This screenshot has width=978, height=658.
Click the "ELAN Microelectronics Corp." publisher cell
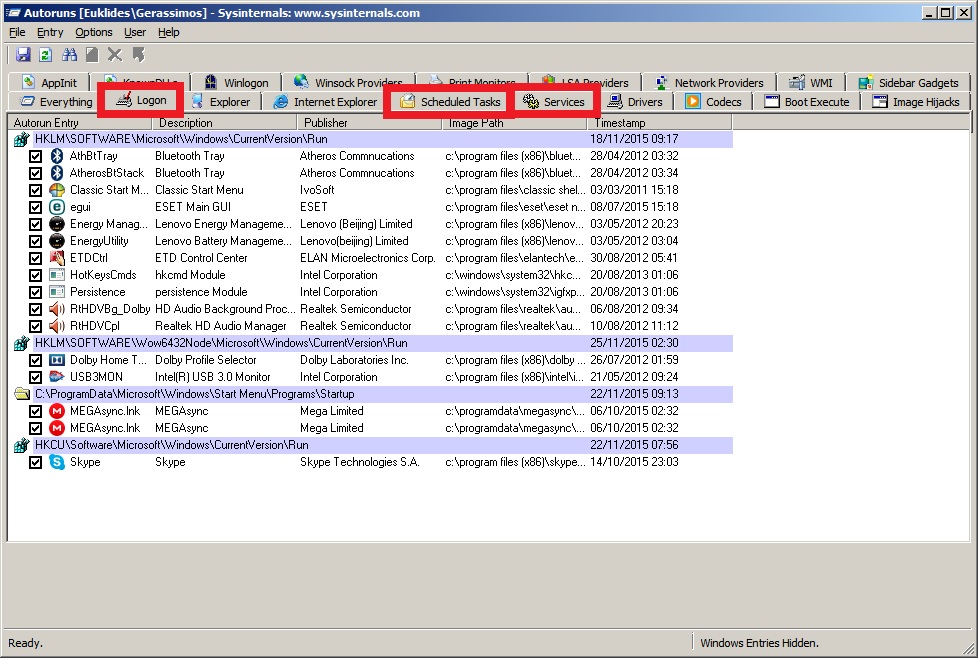point(367,258)
